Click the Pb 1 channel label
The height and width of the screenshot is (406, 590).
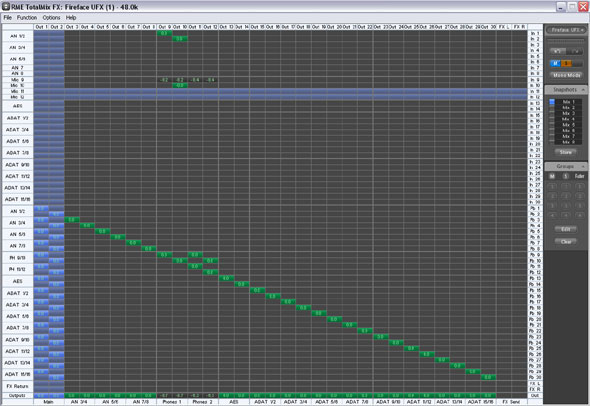[x=535, y=208]
